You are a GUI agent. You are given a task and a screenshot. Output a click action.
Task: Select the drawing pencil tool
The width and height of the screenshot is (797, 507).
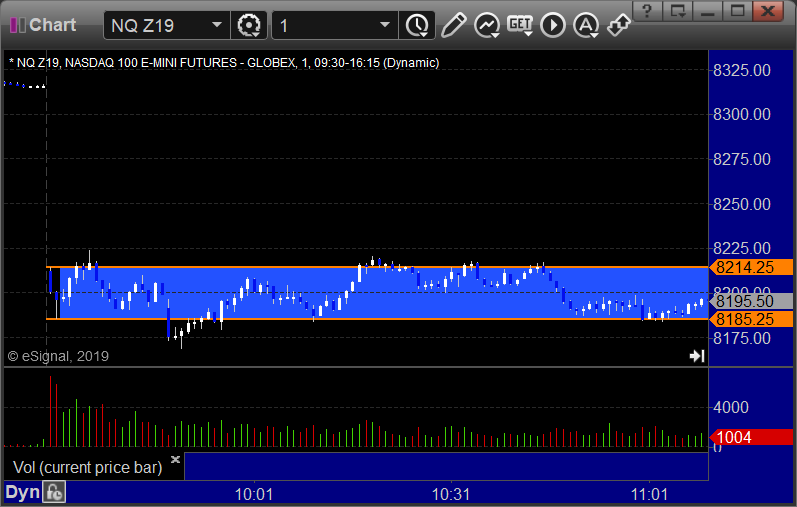[x=453, y=25]
